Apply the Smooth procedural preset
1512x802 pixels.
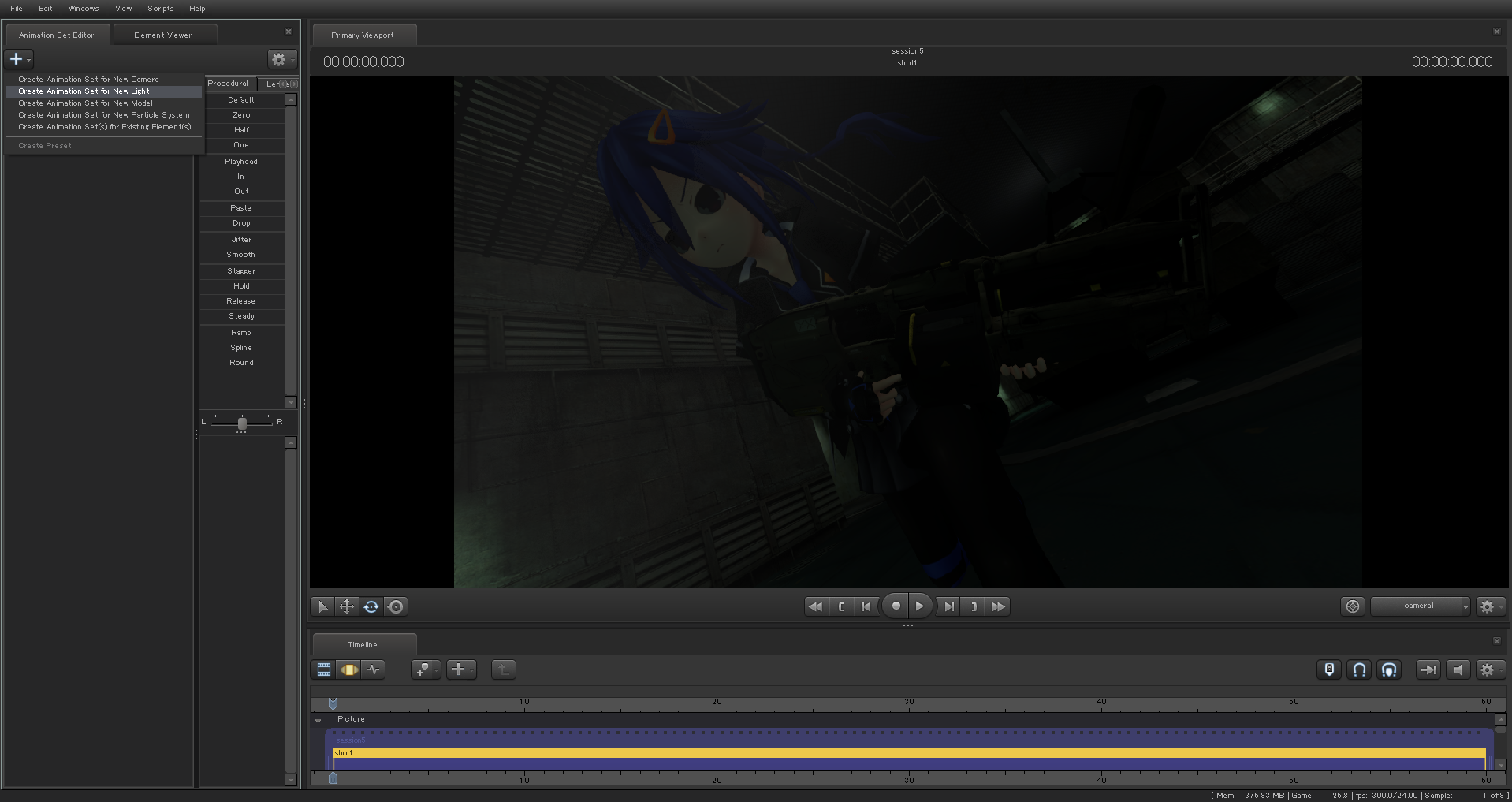[x=241, y=255]
